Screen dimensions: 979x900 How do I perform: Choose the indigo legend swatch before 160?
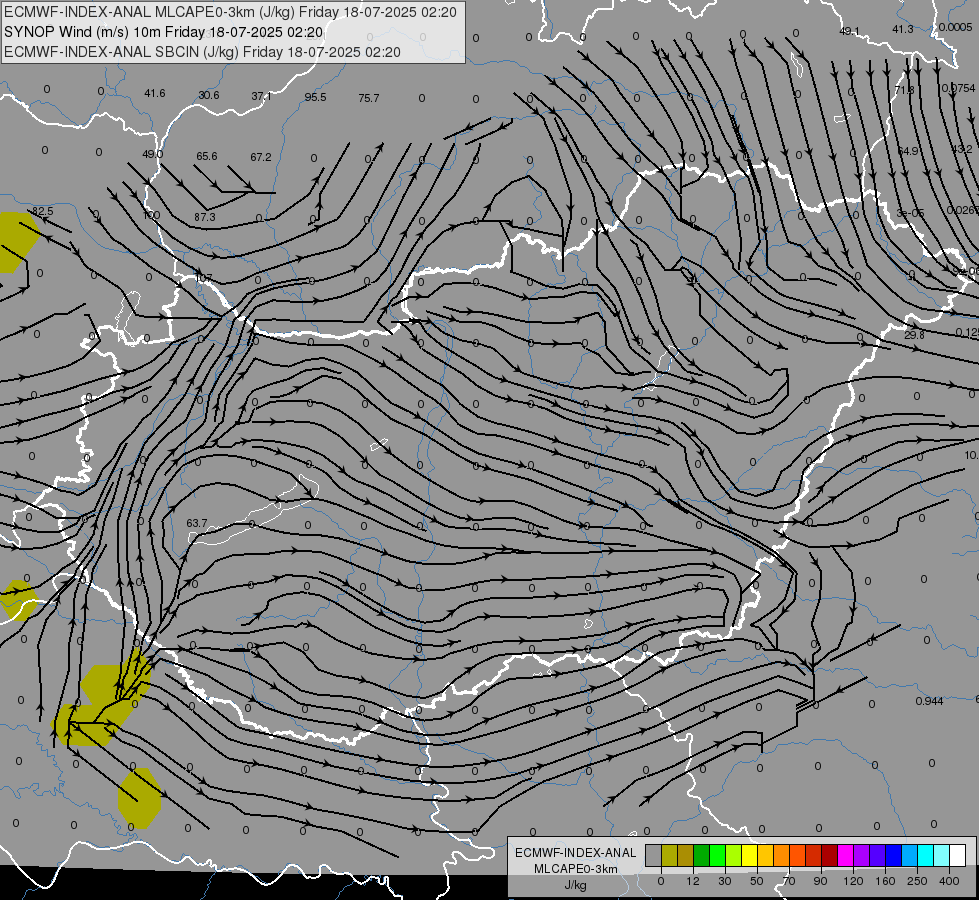878,855
